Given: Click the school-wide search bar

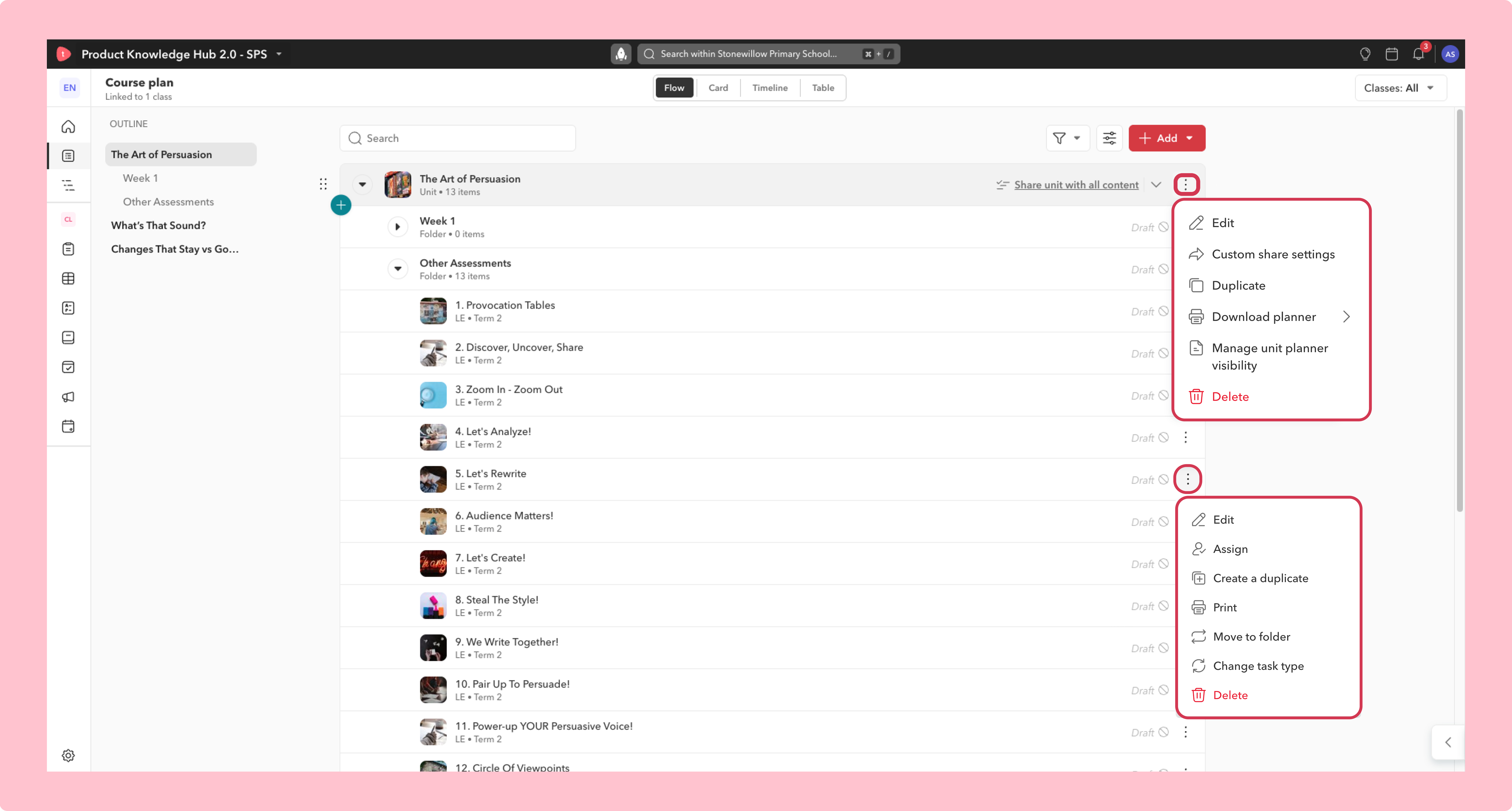Looking at the screenshot, I should (768, 54).
